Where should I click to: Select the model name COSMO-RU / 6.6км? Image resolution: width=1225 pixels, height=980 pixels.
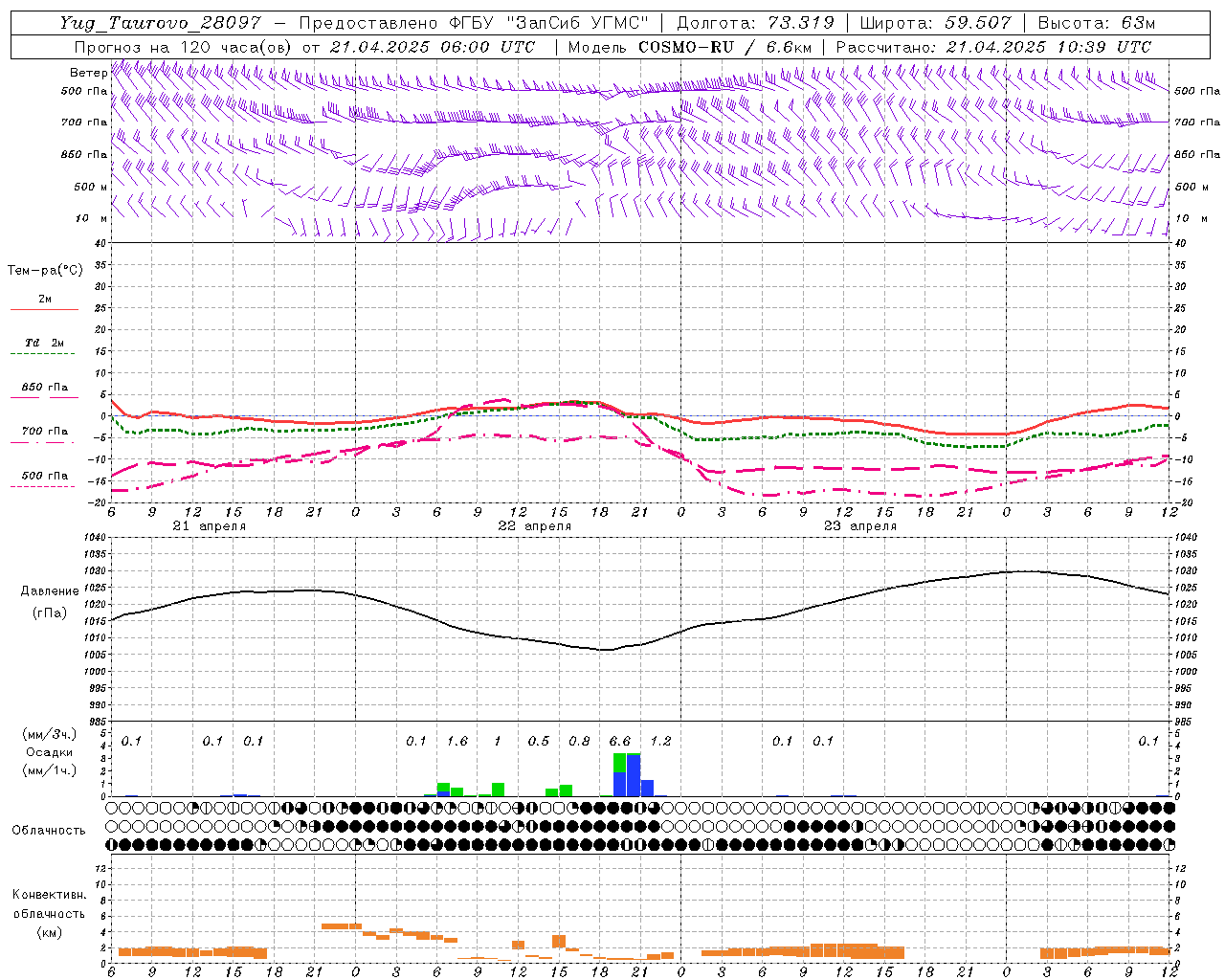point(725,47)
